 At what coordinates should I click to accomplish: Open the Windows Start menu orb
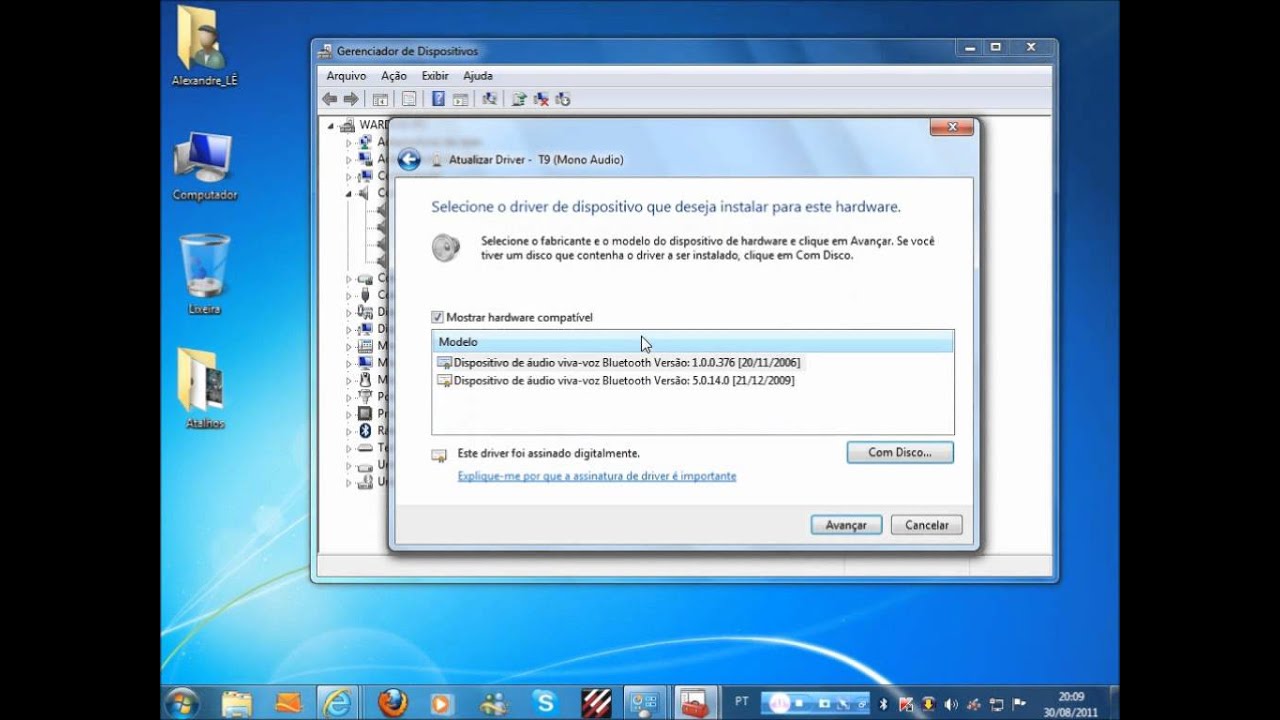[x=182, y=702]
